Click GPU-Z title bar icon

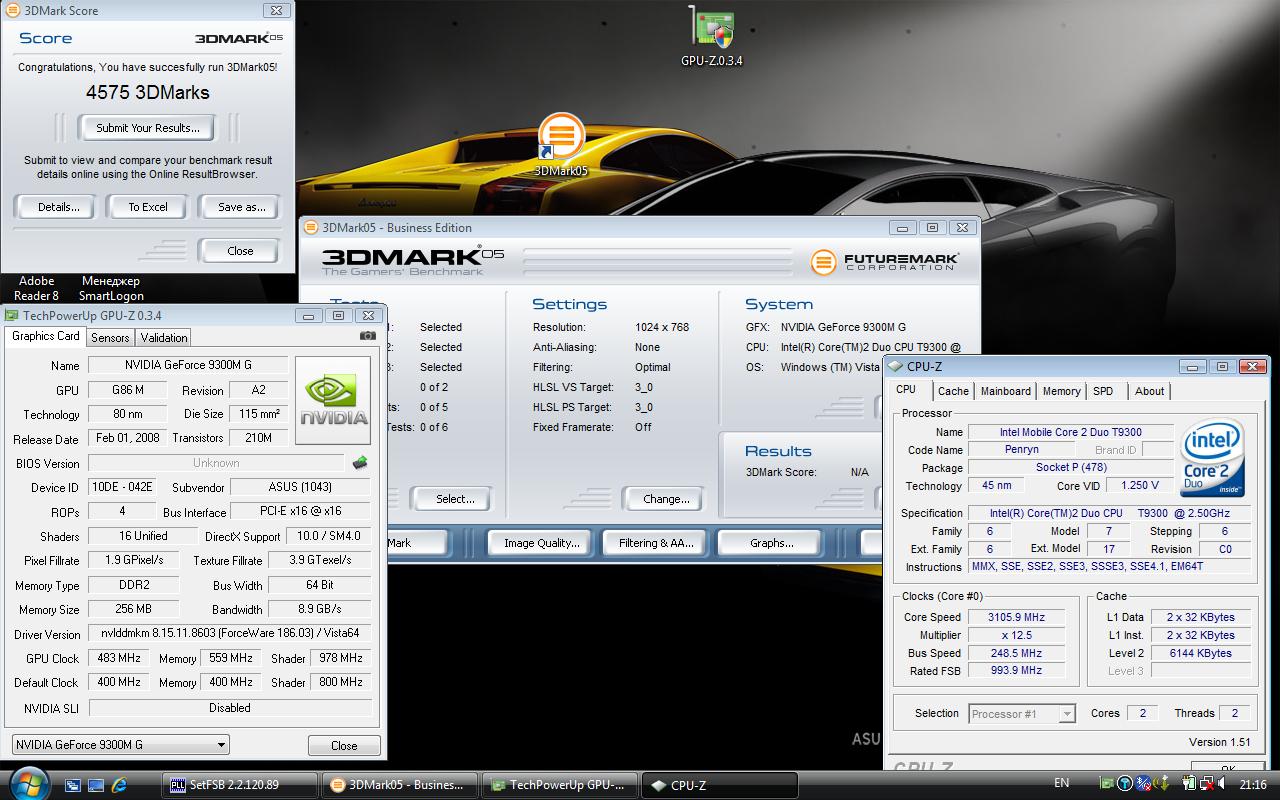tap(13, 316)
